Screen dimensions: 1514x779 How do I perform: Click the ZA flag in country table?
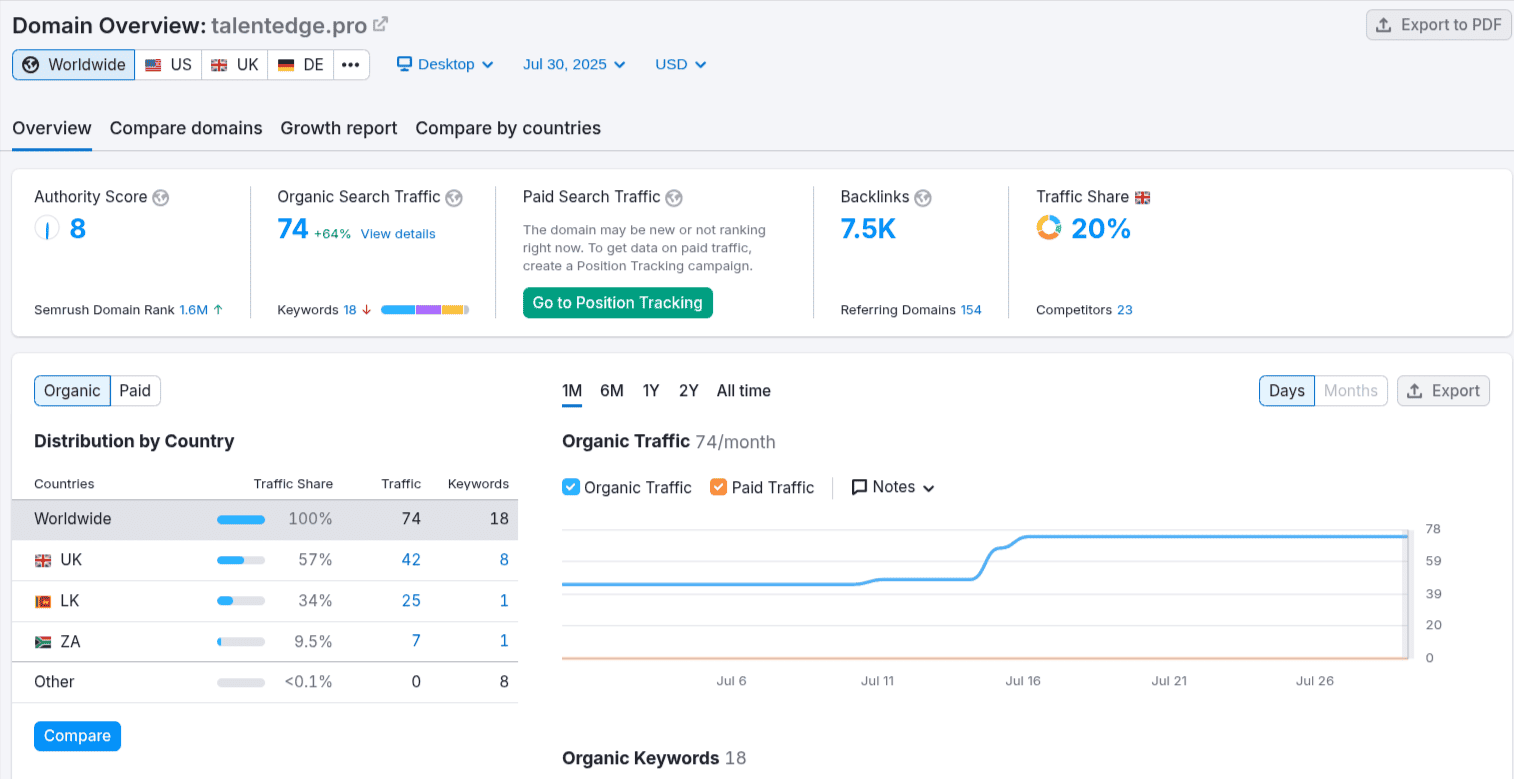(x=43, y=642)
